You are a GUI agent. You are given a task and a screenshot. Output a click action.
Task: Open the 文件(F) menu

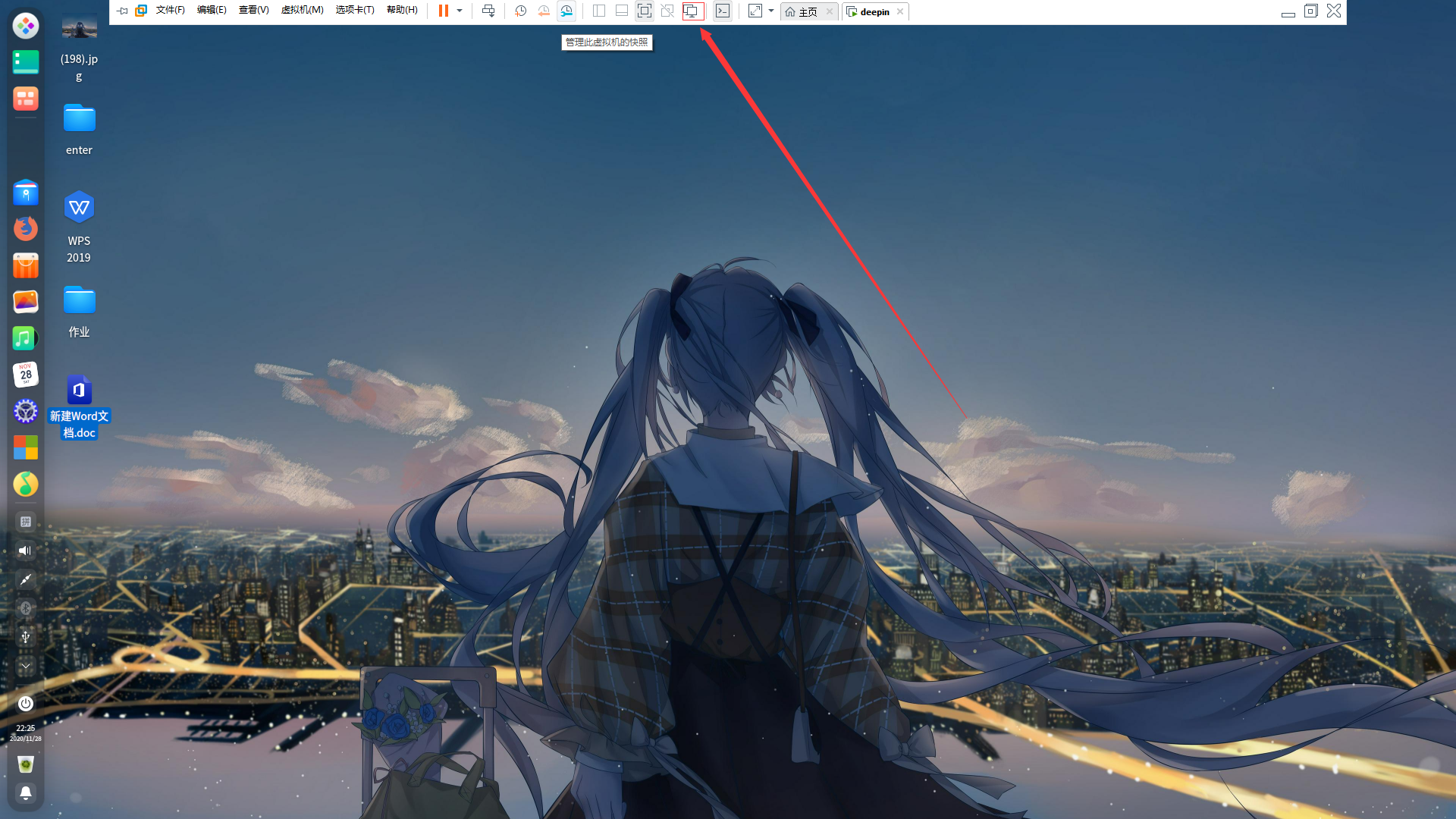171,11
